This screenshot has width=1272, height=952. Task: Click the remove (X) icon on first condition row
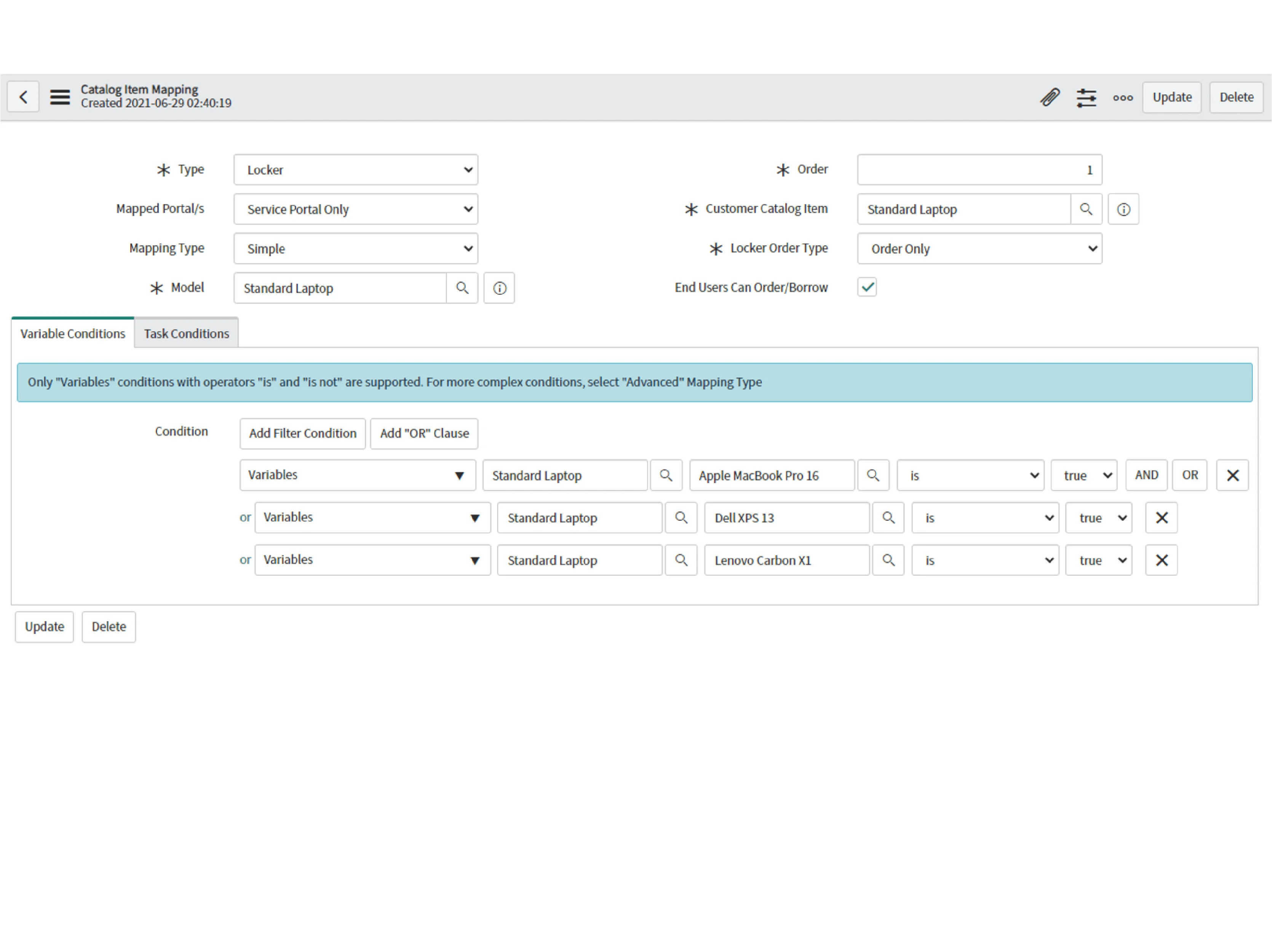pos(1232,474)
